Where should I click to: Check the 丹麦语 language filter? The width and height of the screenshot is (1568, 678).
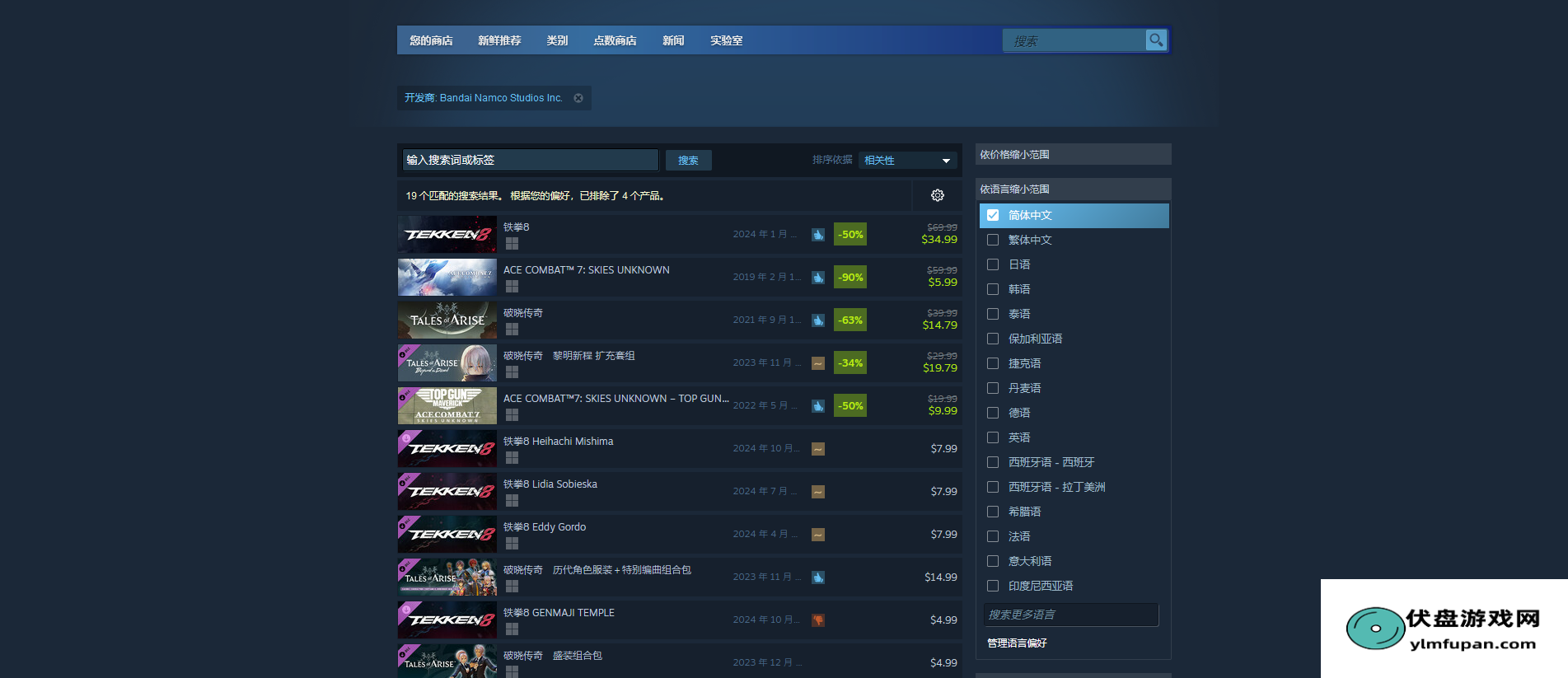[x=993, y=388]
